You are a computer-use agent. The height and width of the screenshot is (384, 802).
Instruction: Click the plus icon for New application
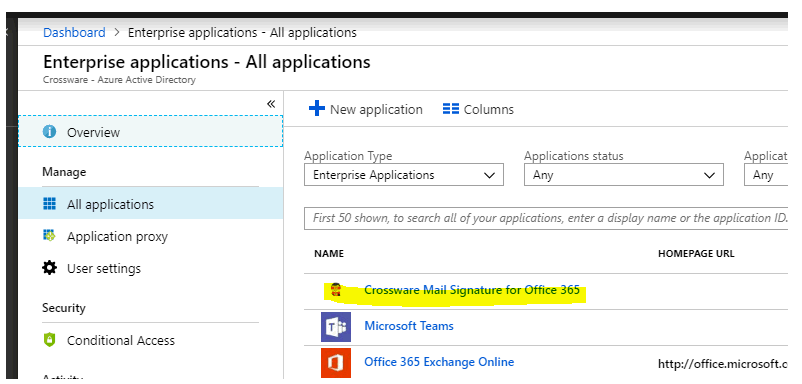coord(317,108)
